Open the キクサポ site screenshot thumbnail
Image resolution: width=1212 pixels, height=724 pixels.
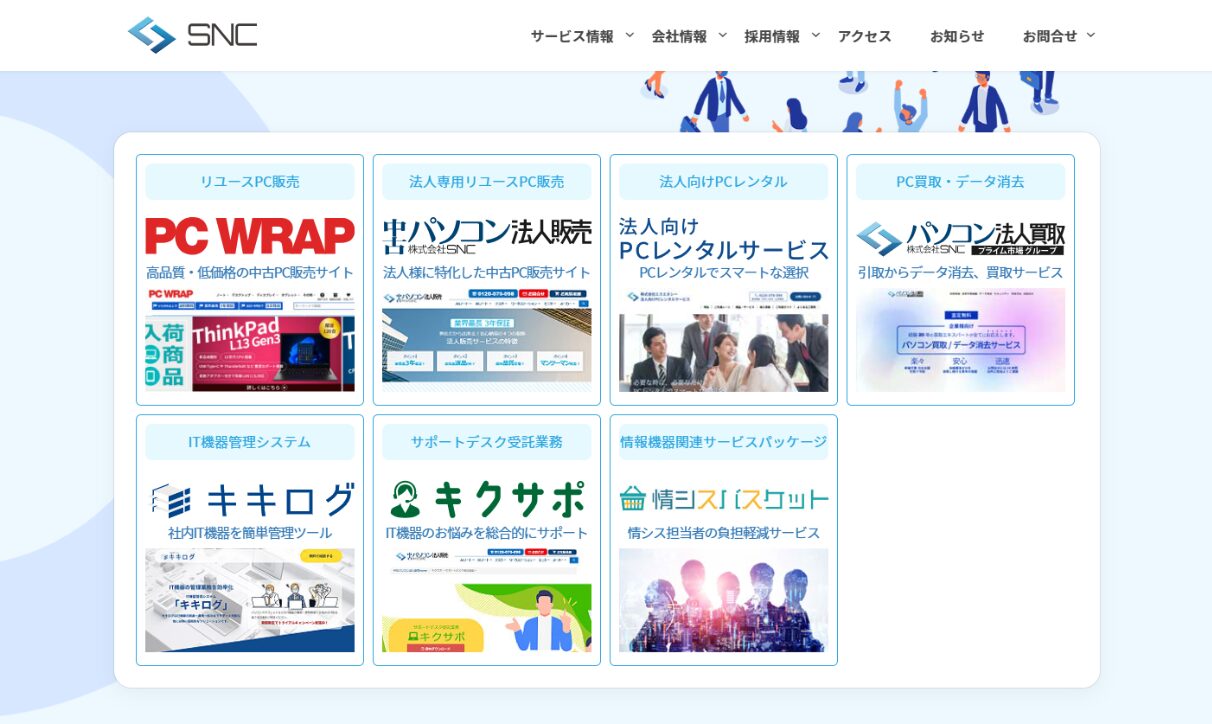point(487,600)
